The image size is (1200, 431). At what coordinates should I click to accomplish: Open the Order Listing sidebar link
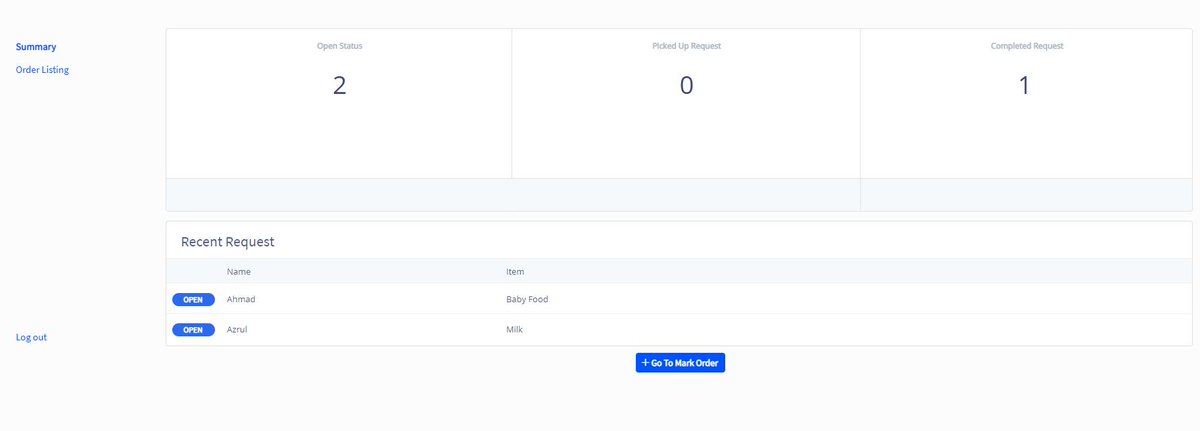42,70
